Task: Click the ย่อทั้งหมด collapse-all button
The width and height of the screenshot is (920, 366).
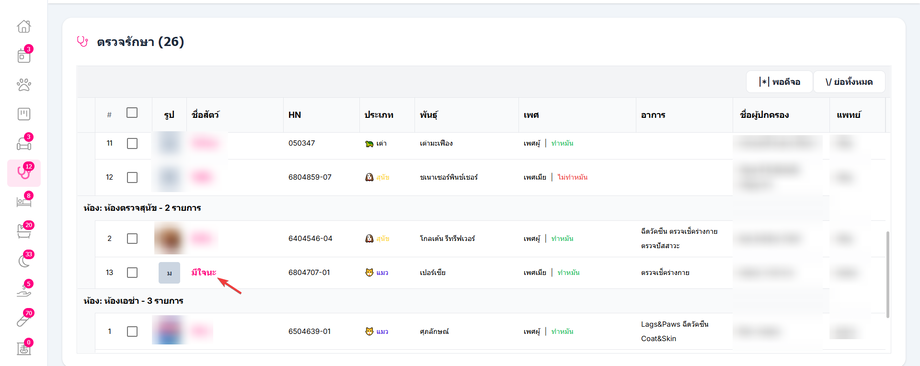Action: (x=849, y=82)
